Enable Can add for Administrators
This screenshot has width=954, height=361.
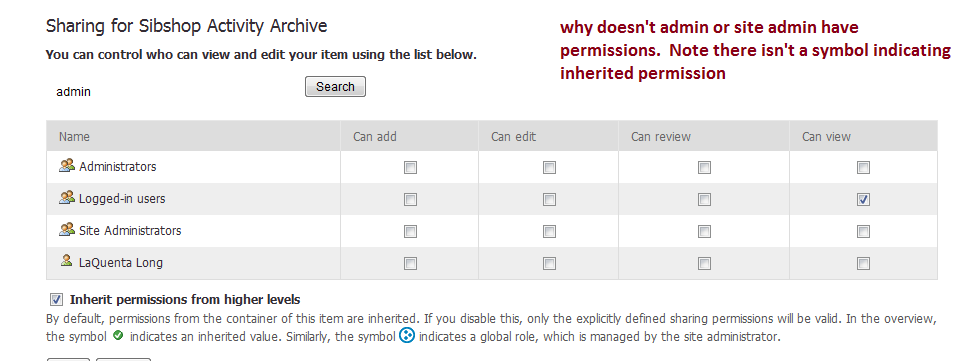coord(411,167)
